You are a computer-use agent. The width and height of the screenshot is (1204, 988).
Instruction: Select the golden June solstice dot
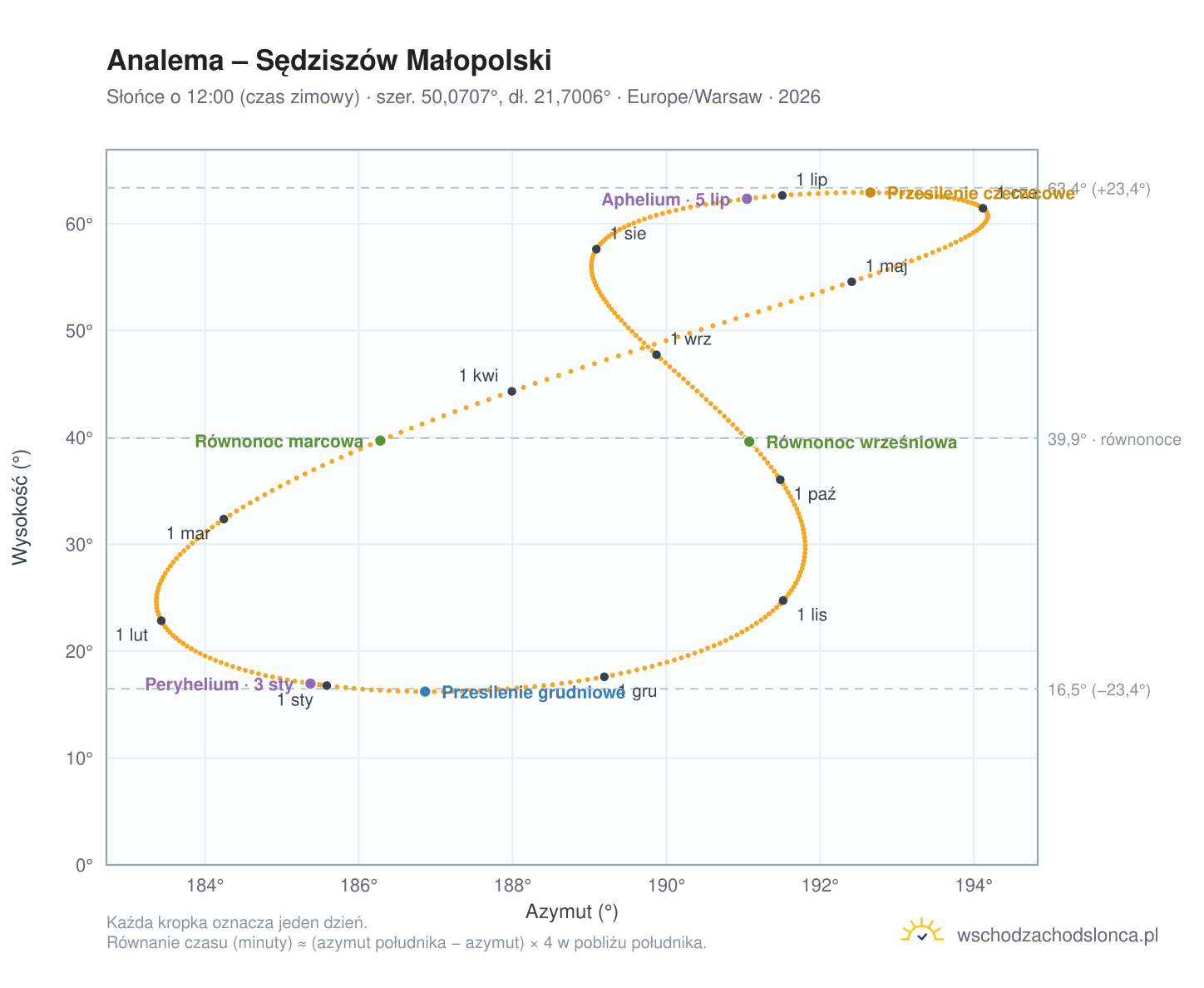tap(871, 193)
